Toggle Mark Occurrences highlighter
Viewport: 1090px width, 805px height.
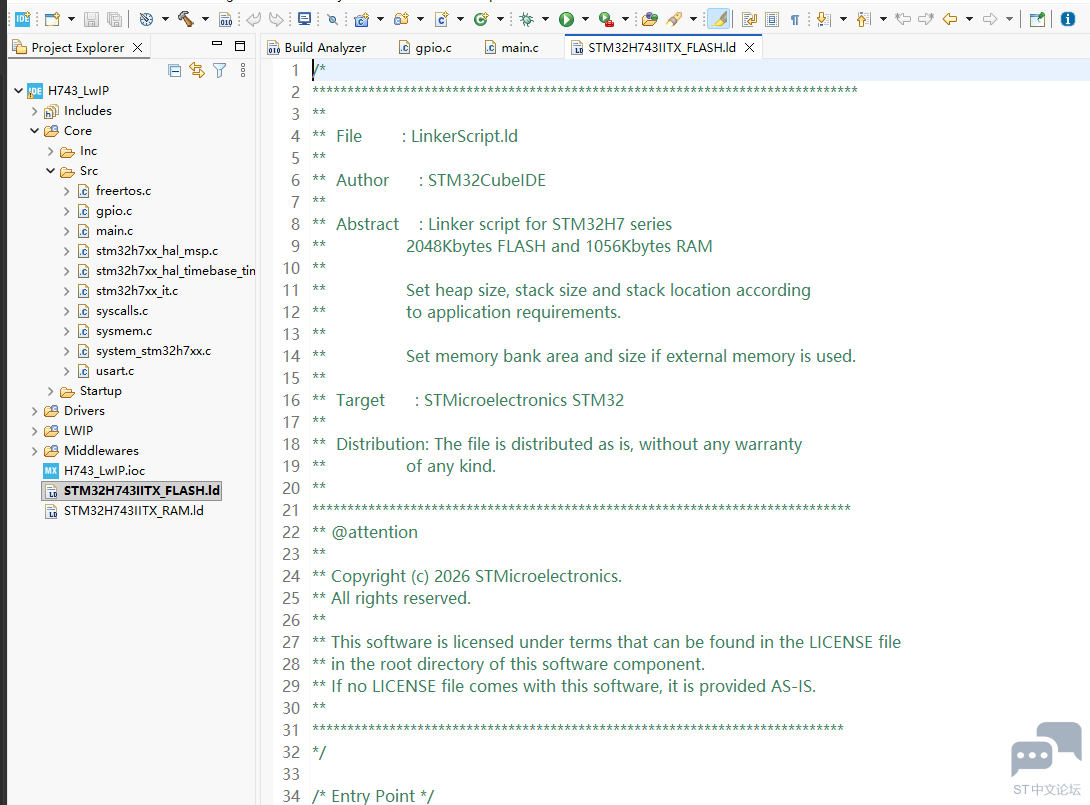719,19
